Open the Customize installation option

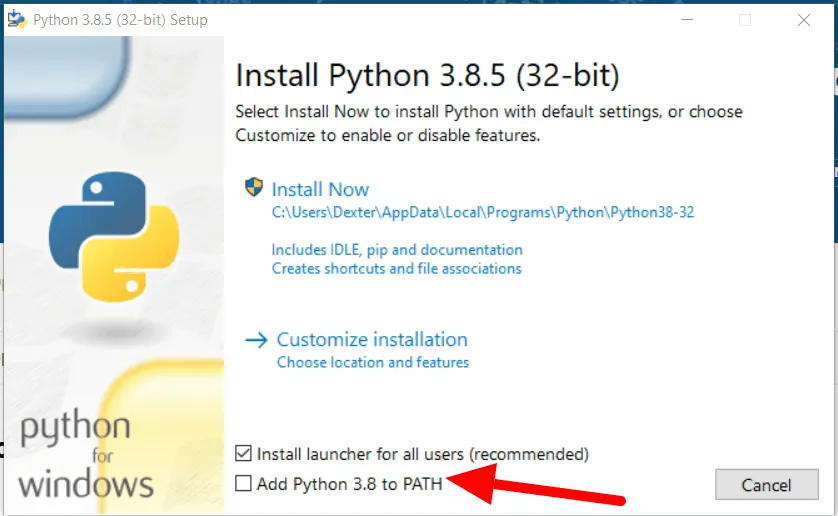[x=372, y=339]
